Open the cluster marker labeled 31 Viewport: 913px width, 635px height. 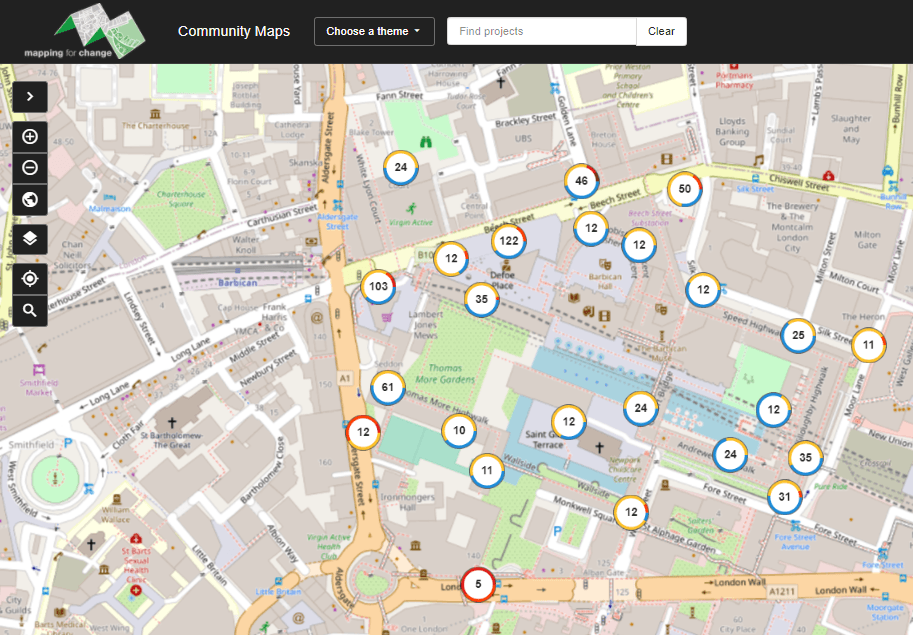click(x=785, y=497)
